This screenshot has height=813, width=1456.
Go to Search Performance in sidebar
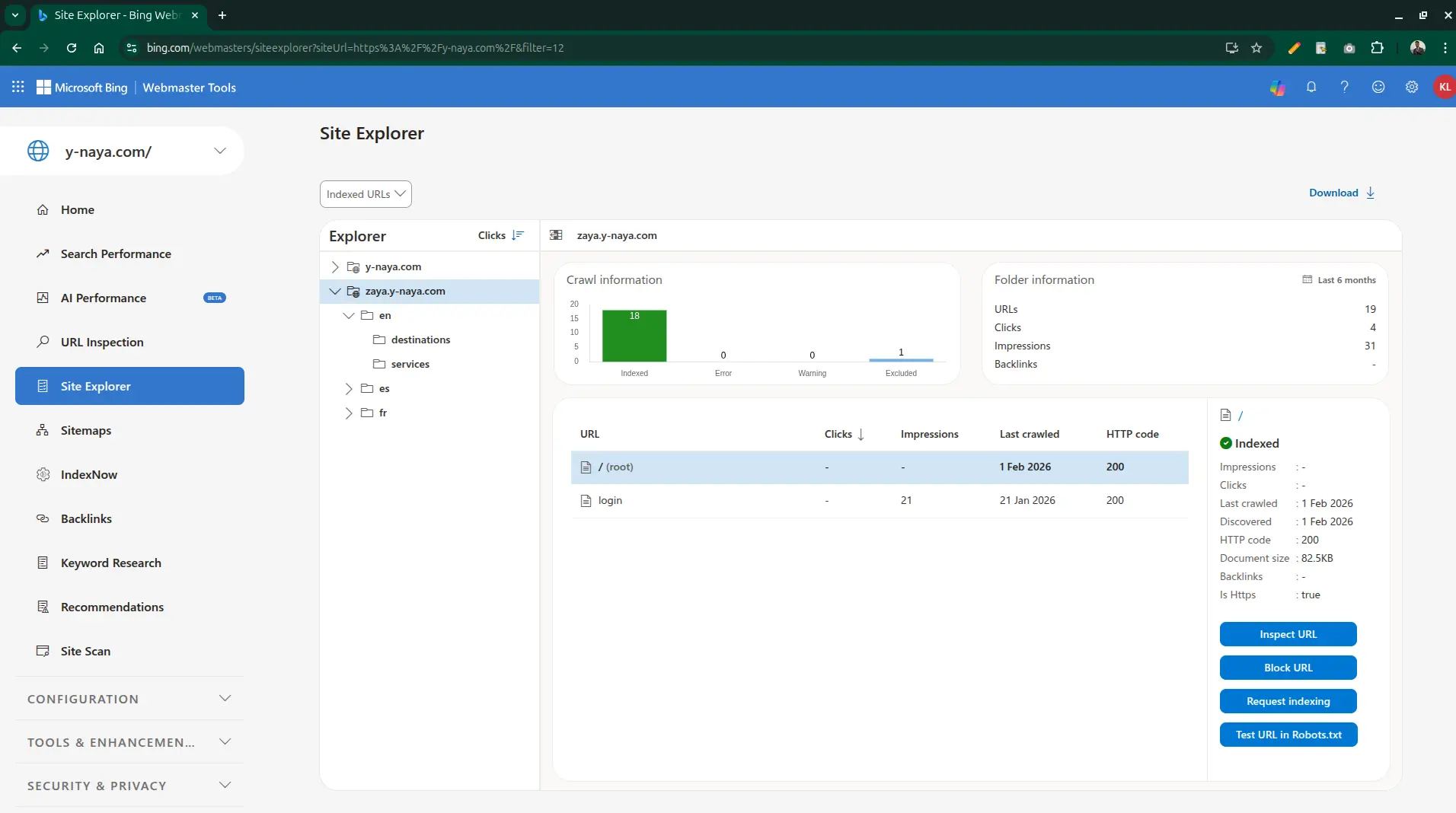tap(116, 253)
